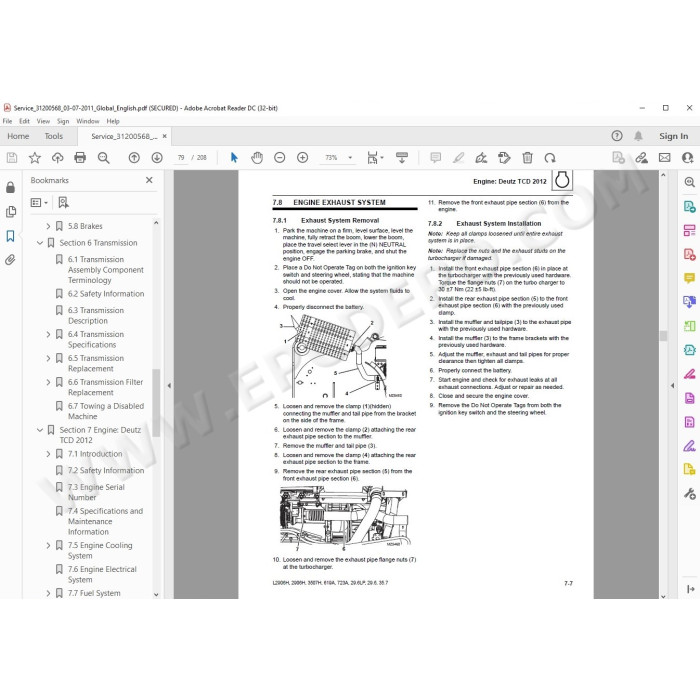
Task: Collapse the left navigation pane arrow
Action: tap(169, 385)
